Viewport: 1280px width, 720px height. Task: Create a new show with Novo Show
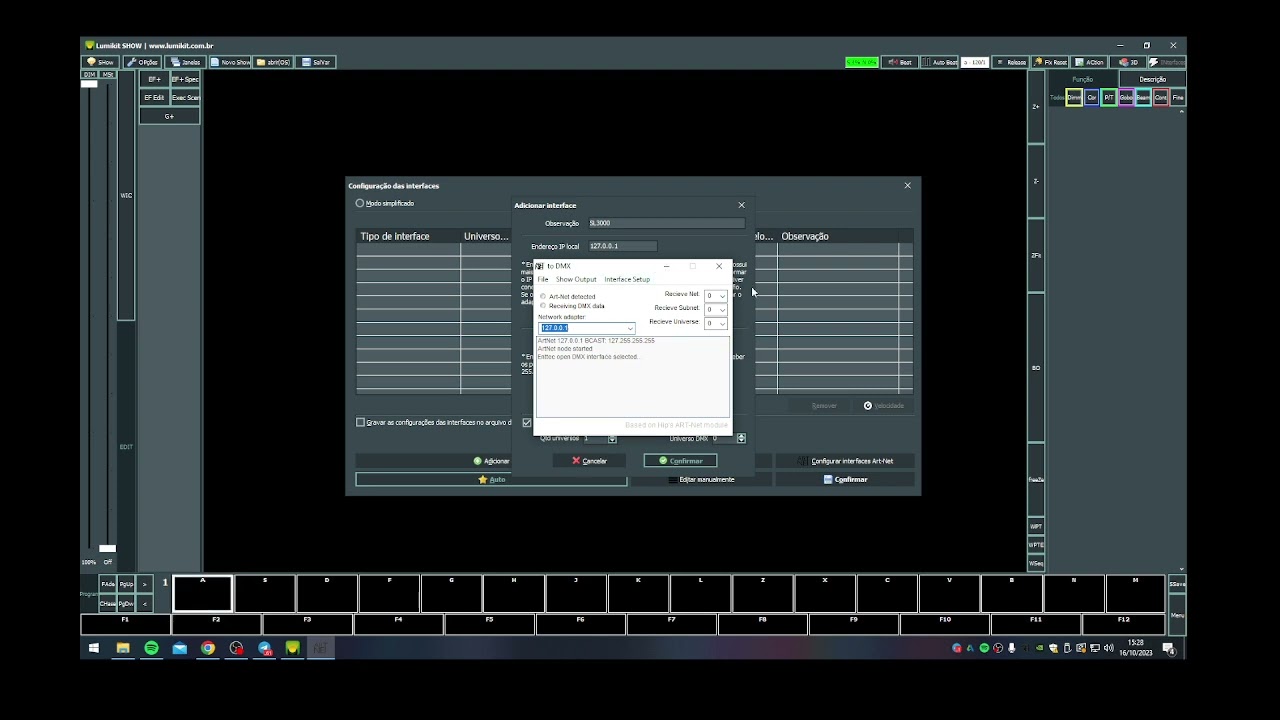230,62
